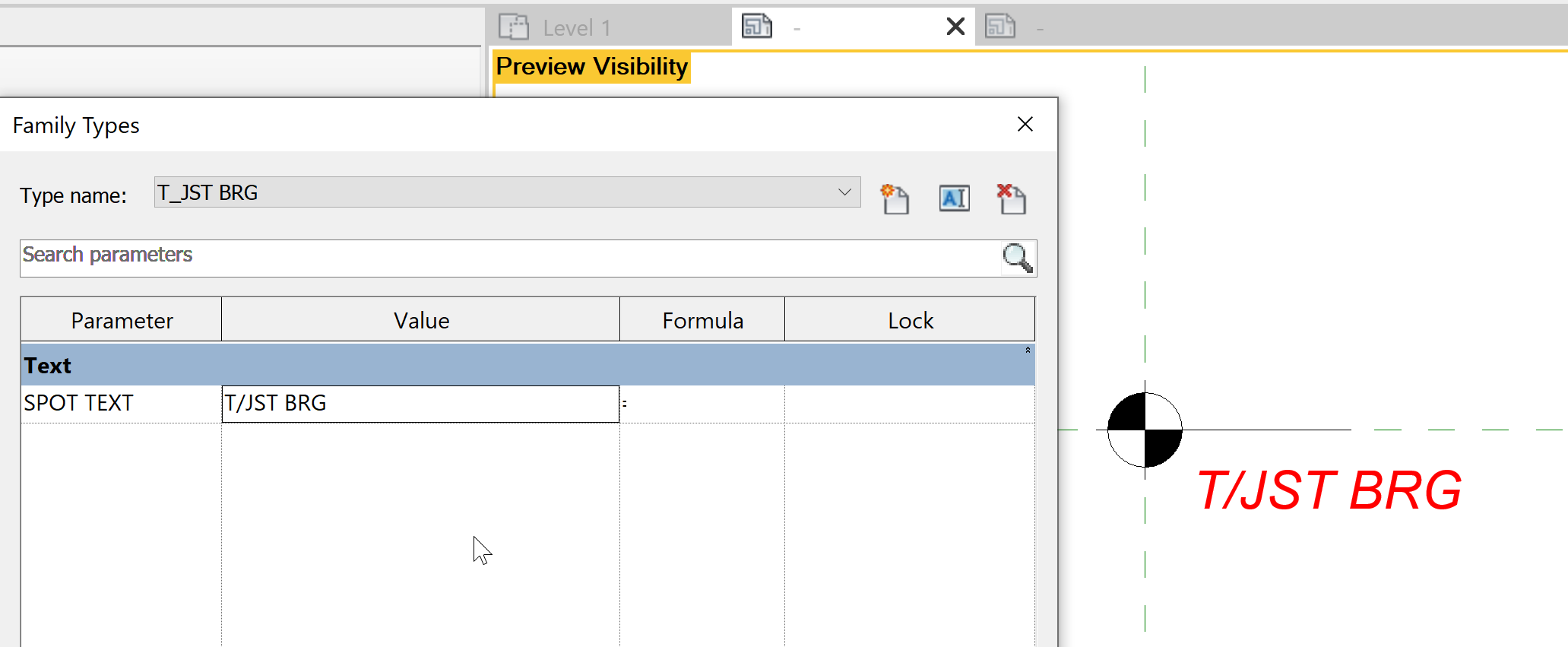Click the view icon on the active untitled tab
The width and height of the screenshot is (1568, 647).
(756, 26)
